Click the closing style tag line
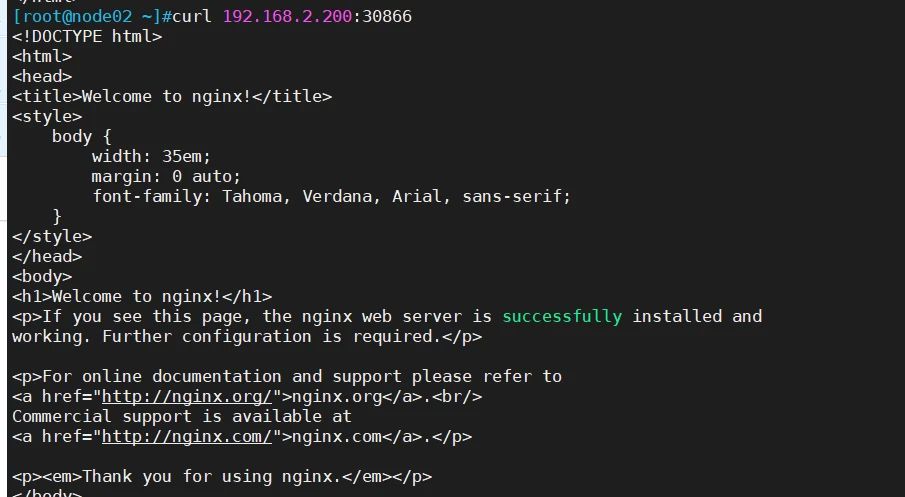The image size is (905, 497). point(52,237)
